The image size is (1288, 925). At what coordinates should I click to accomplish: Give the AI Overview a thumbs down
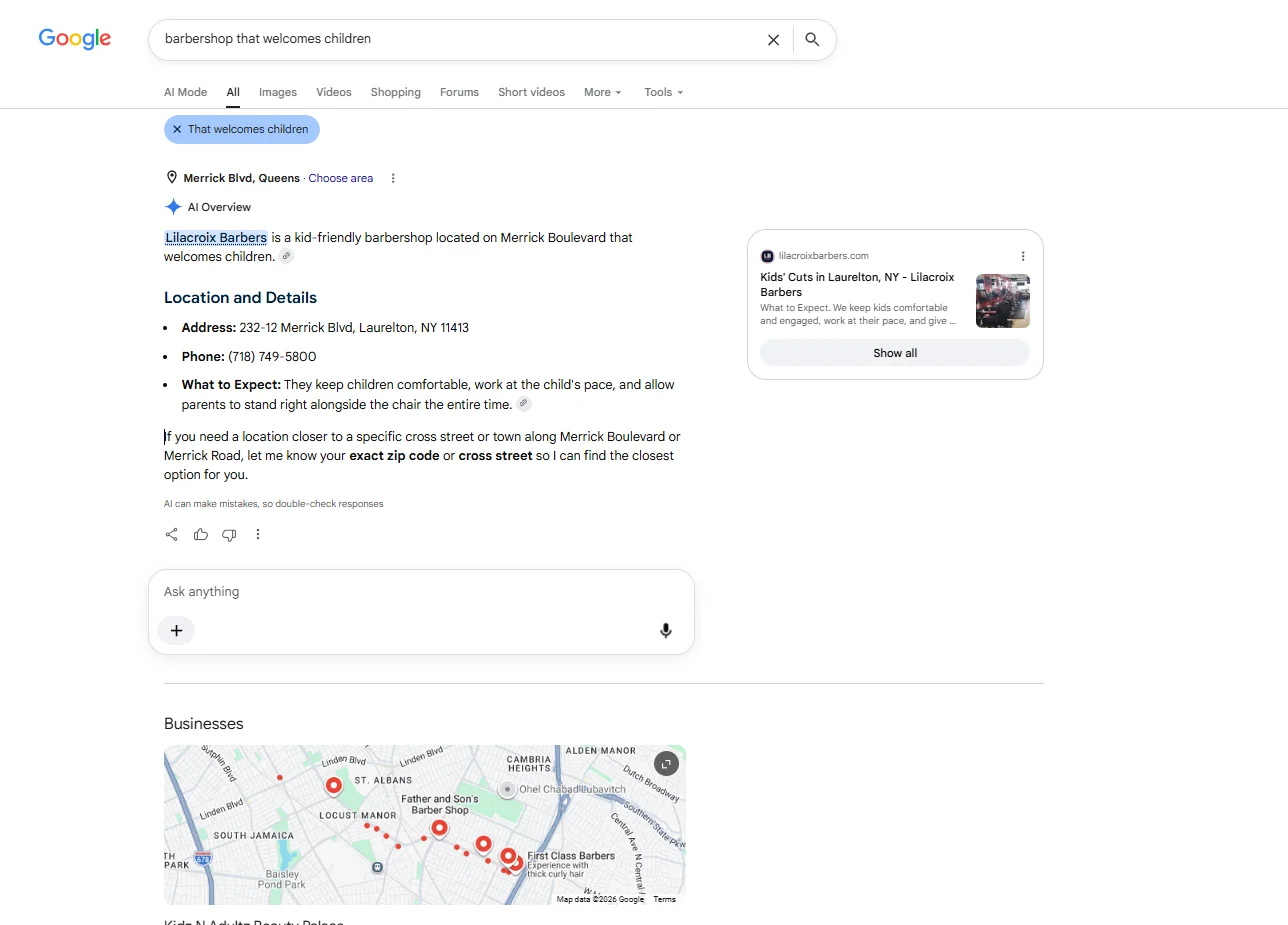coord(229,535)
